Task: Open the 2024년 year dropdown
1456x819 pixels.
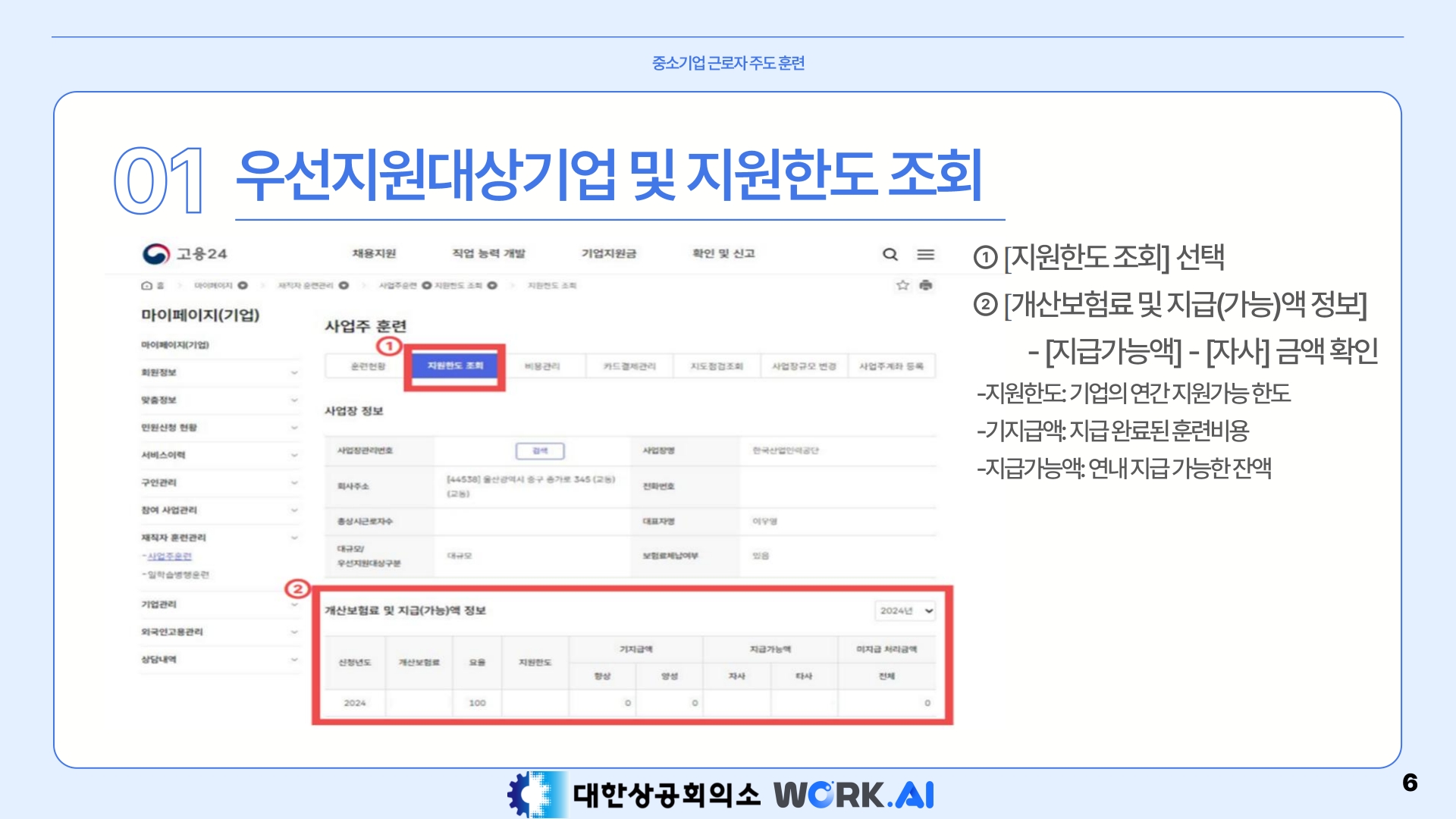Action: click(x=905, y=610)
